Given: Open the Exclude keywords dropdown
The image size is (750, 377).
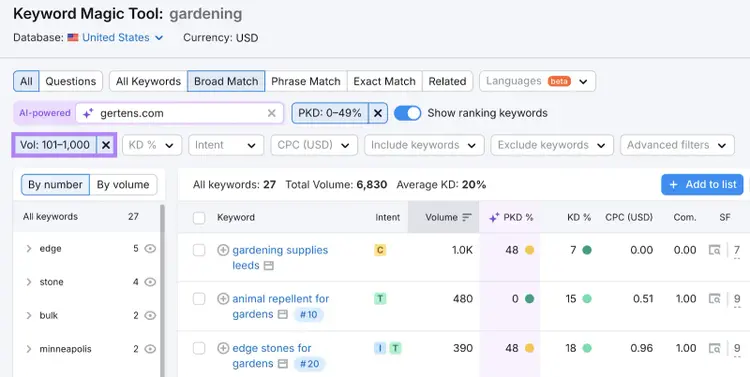Looking at the screenshot, I should [x=551, y=145].
